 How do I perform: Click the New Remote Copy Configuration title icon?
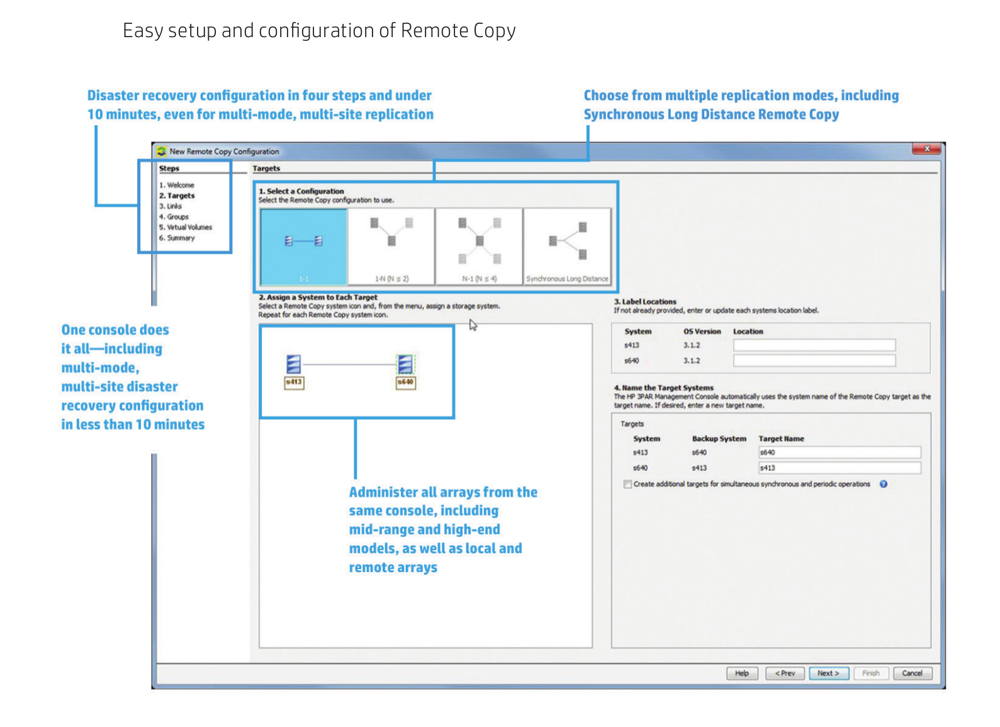pyautogui.click(x=161, y=151)
